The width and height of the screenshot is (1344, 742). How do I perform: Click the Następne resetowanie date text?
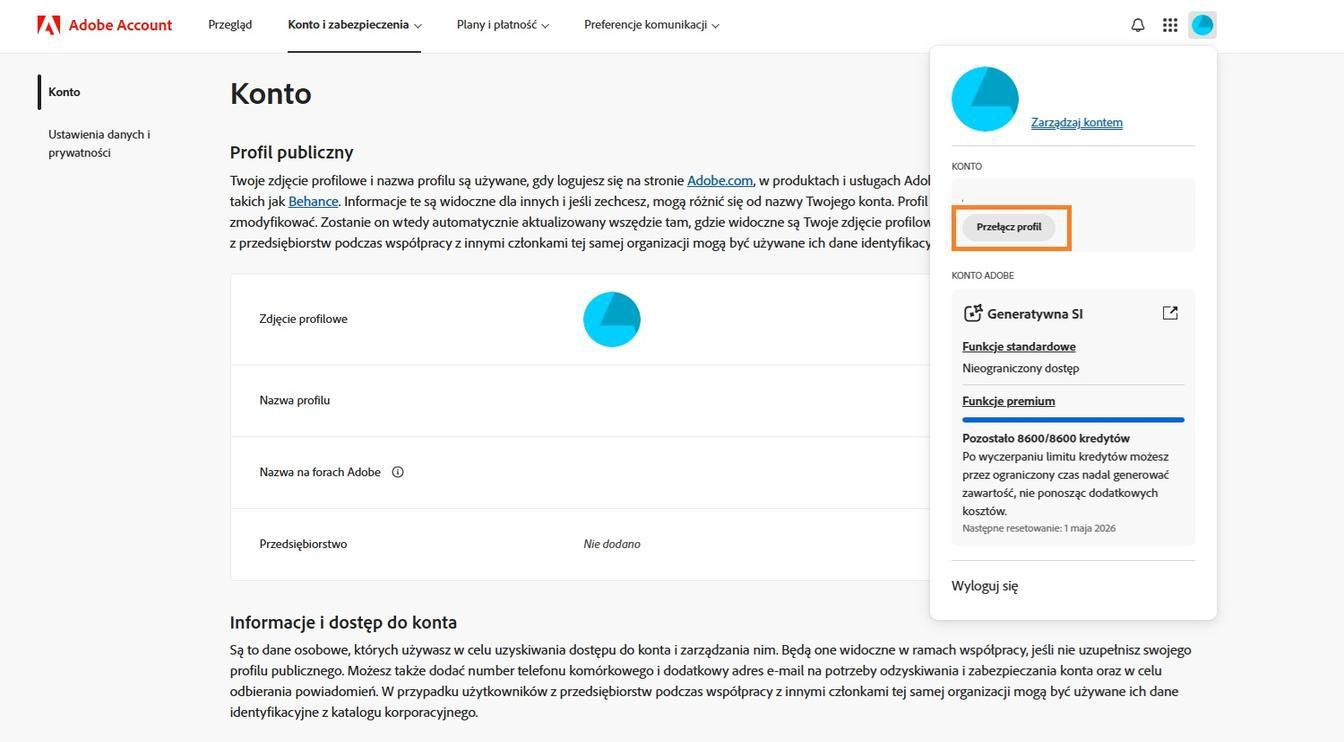pyautogui.click(x=1039, y=528)
